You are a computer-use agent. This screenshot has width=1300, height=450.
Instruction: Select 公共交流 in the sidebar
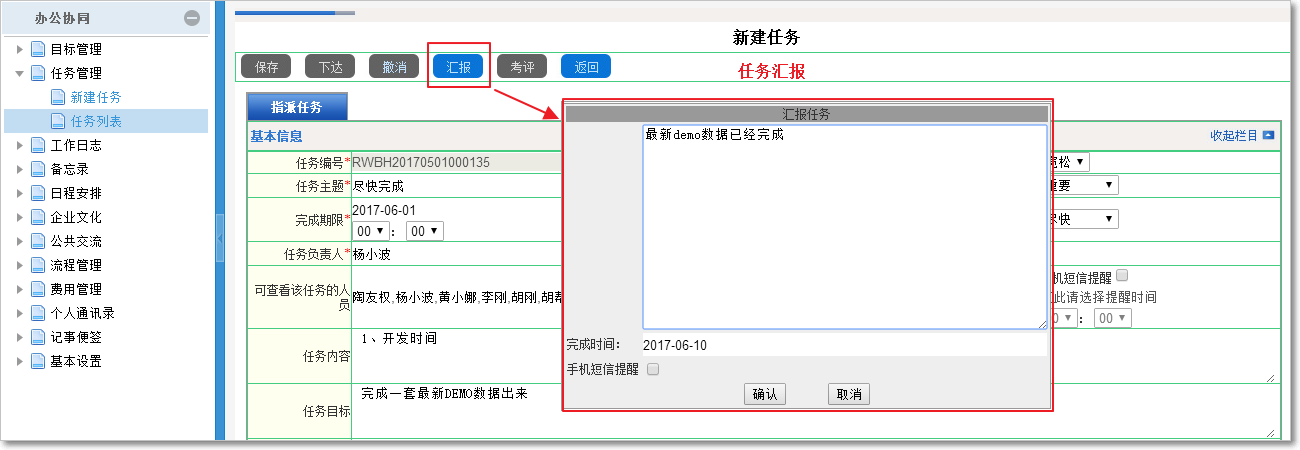tap(76, 241)
